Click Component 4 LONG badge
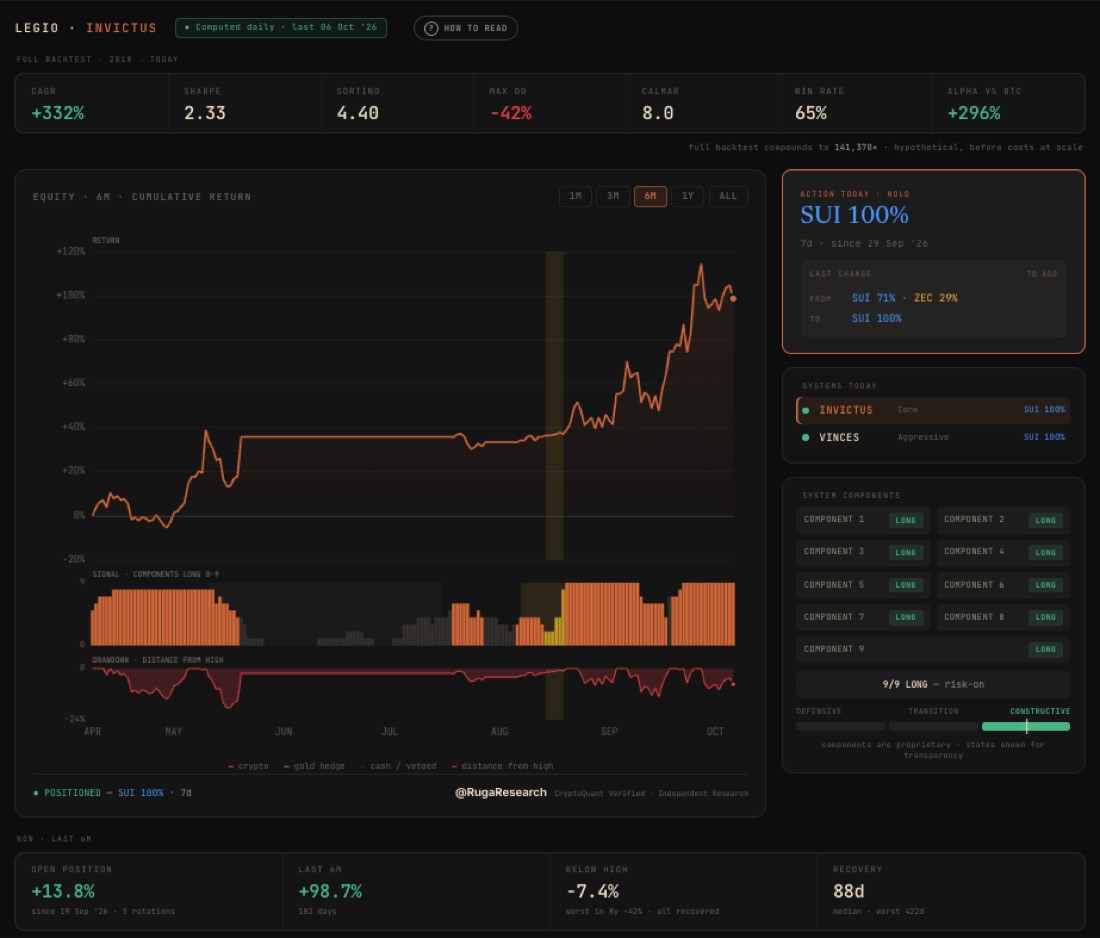 [1045, 552]
